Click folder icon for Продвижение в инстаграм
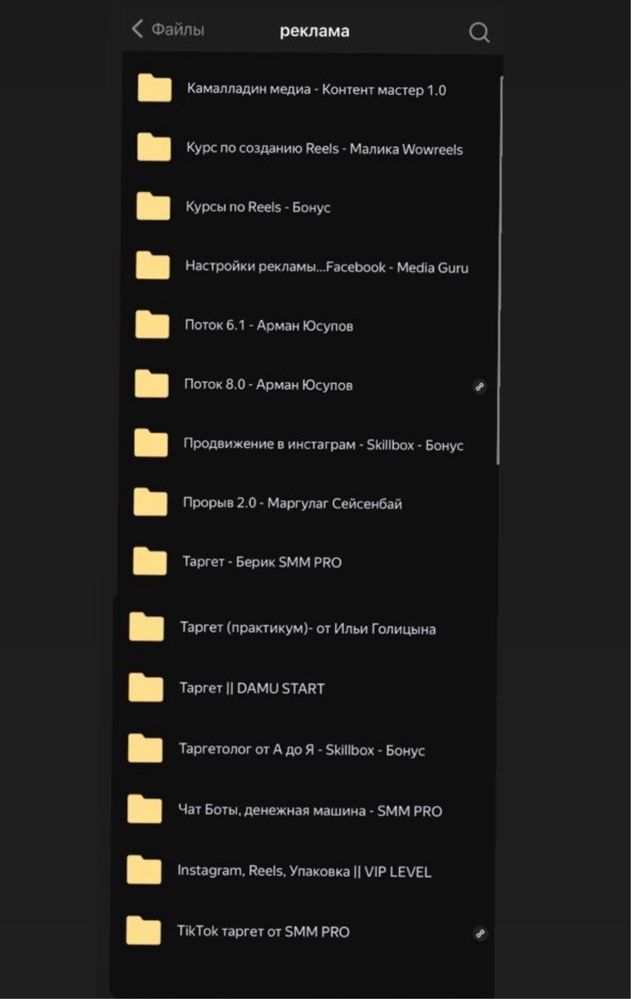 click(x=151, y=443)
